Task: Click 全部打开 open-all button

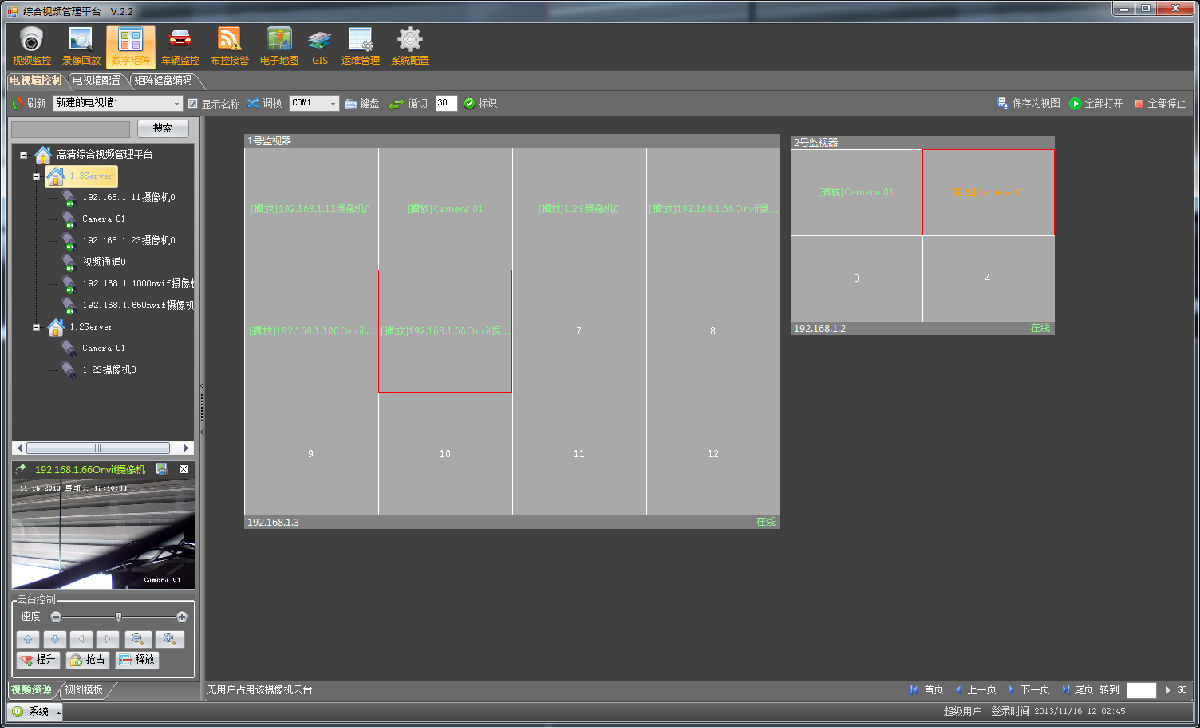Action: (x=1096, y=103)
